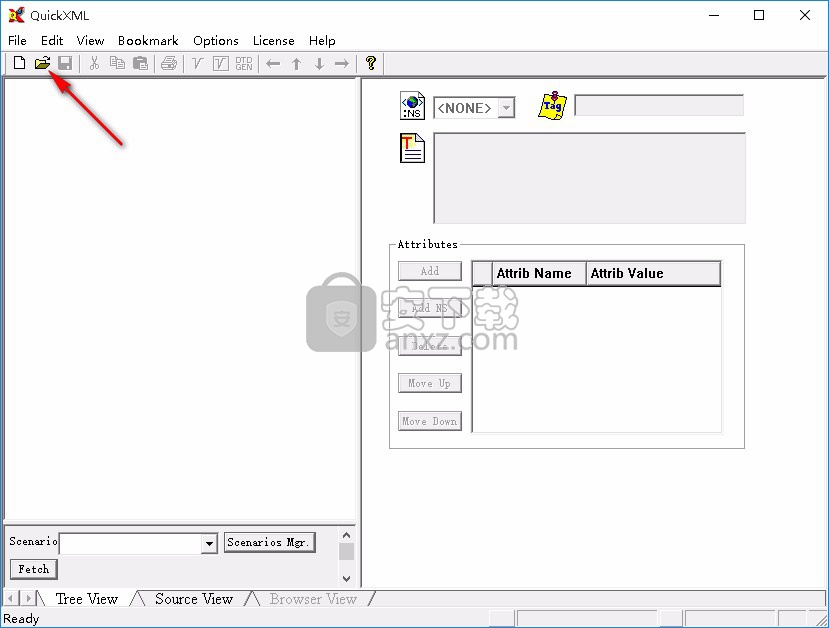Click the text document icon
This screenshot has height=628, width=829.
pos(412,148)
